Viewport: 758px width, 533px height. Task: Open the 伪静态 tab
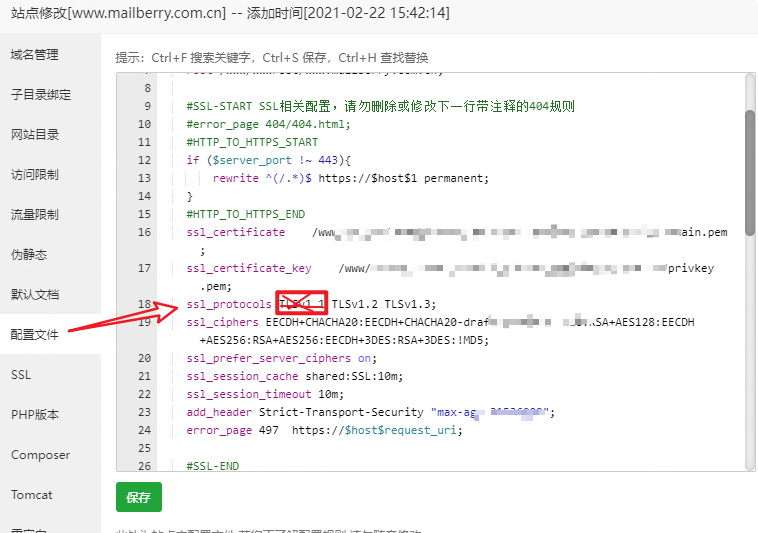(29, 255)
